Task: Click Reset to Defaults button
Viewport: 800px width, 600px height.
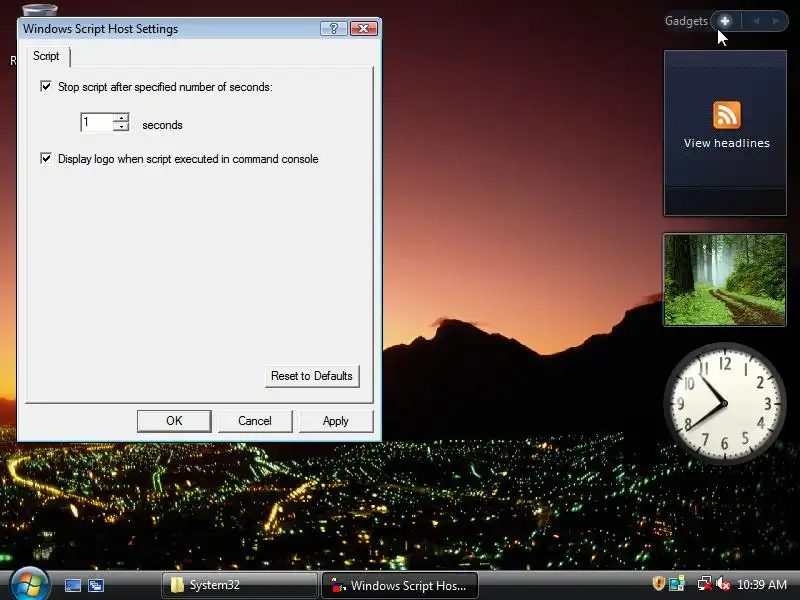Action: click(312, 376)
